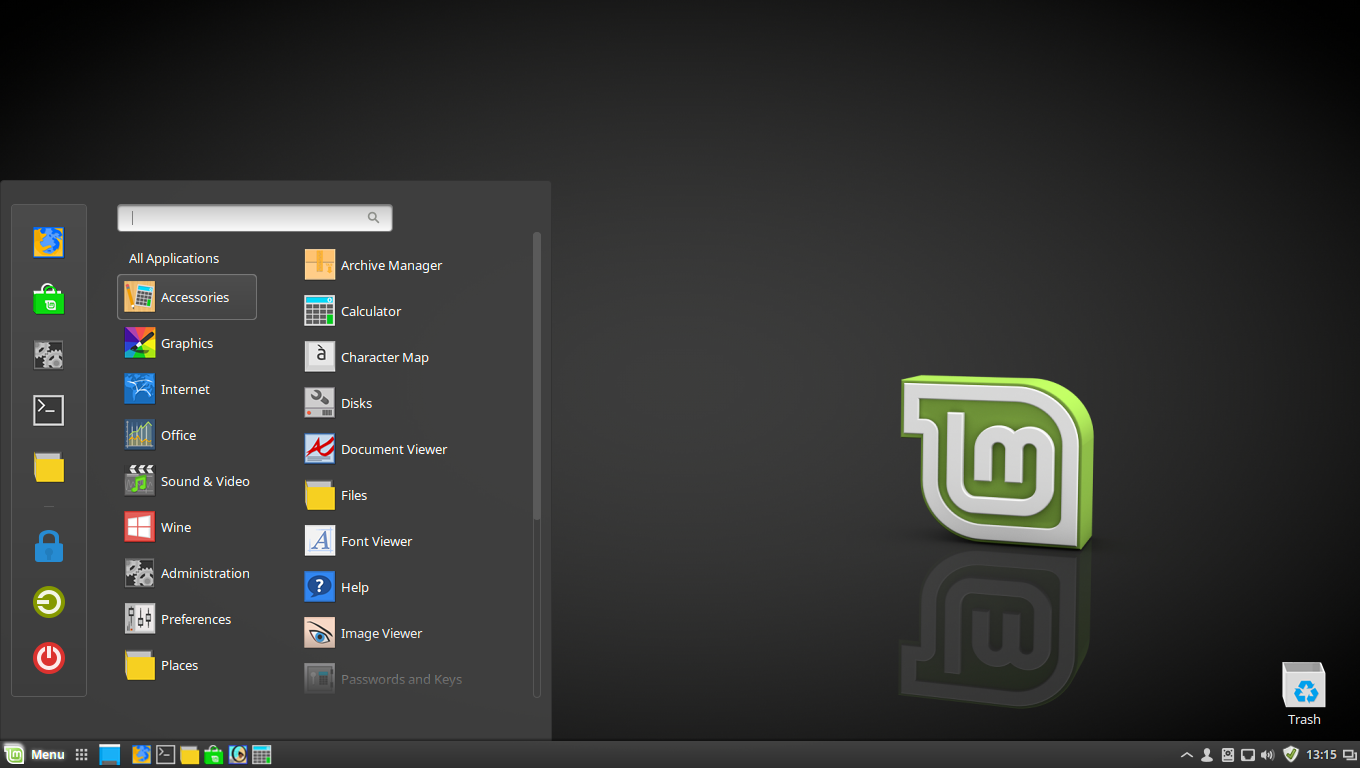Click the grid dots icon beside Menu

click(82, 755)
